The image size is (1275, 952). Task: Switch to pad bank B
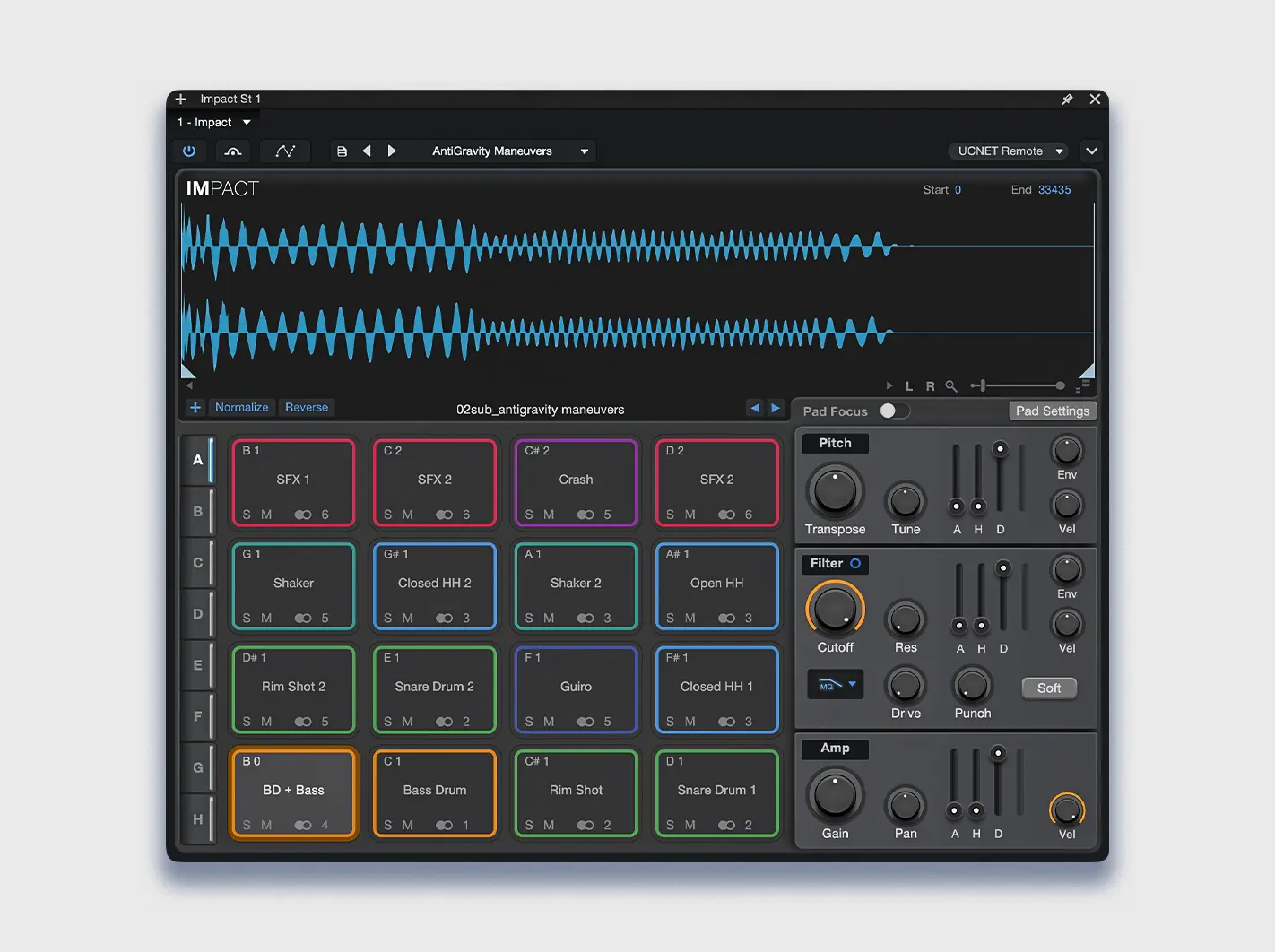tap(198, 511)
